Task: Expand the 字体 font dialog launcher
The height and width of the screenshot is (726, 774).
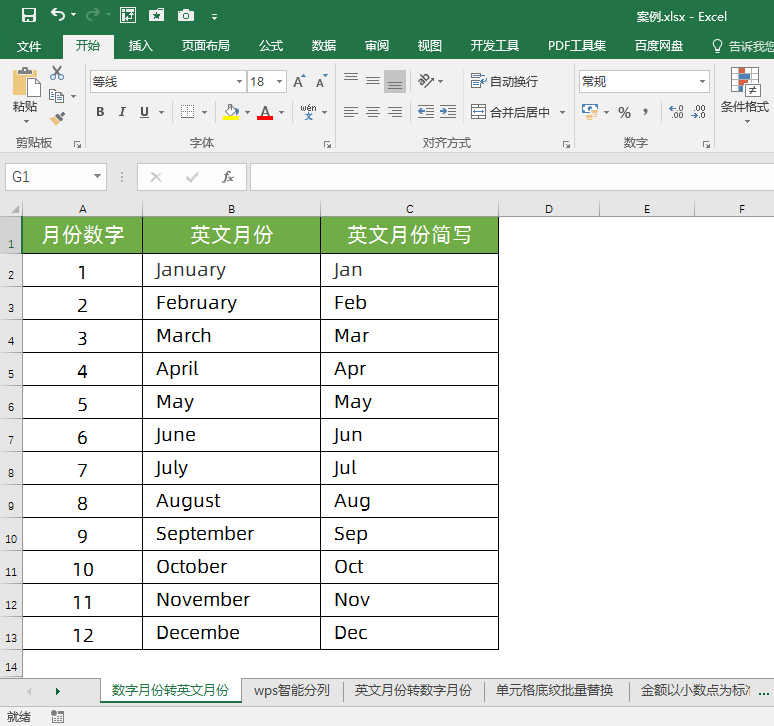Action: click(x=327, y=144)
